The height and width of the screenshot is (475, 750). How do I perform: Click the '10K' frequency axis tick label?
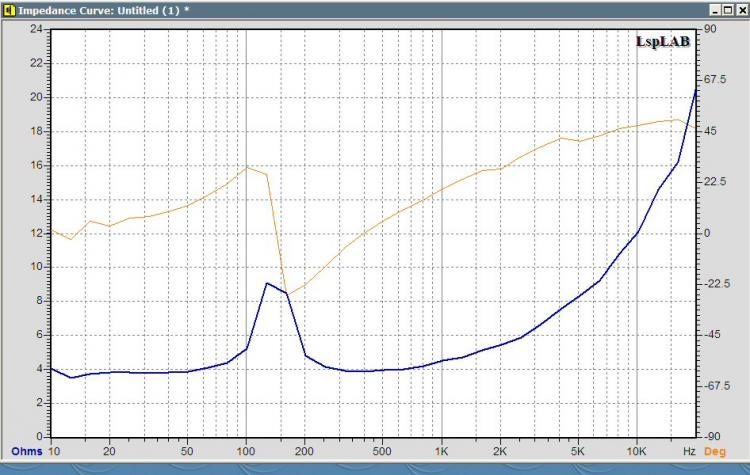(x=636, y=451)
